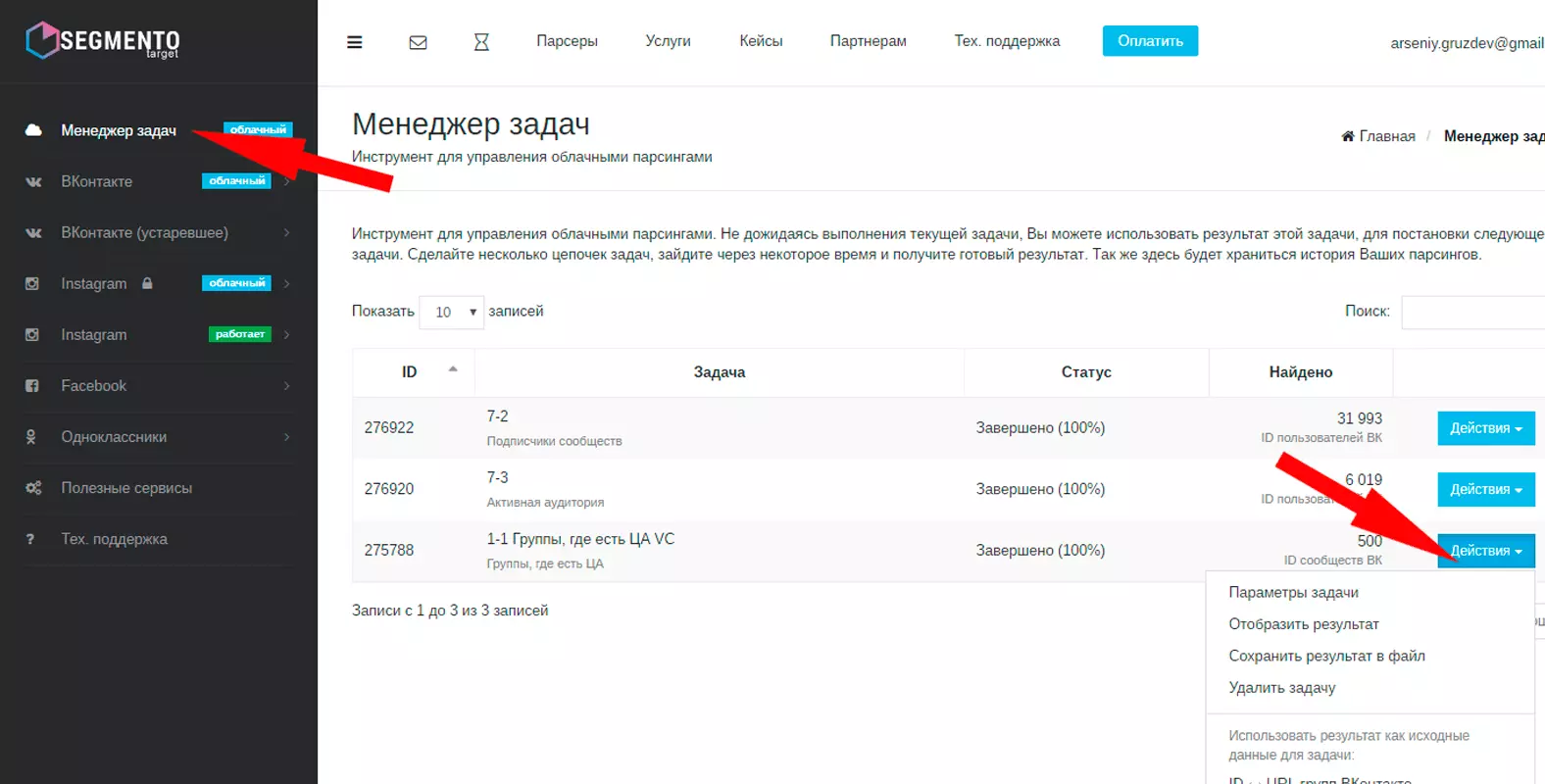Screen dimensions: 1545x784
Task: Click in the Поиск search field
Action: (x=1473, y=312)
